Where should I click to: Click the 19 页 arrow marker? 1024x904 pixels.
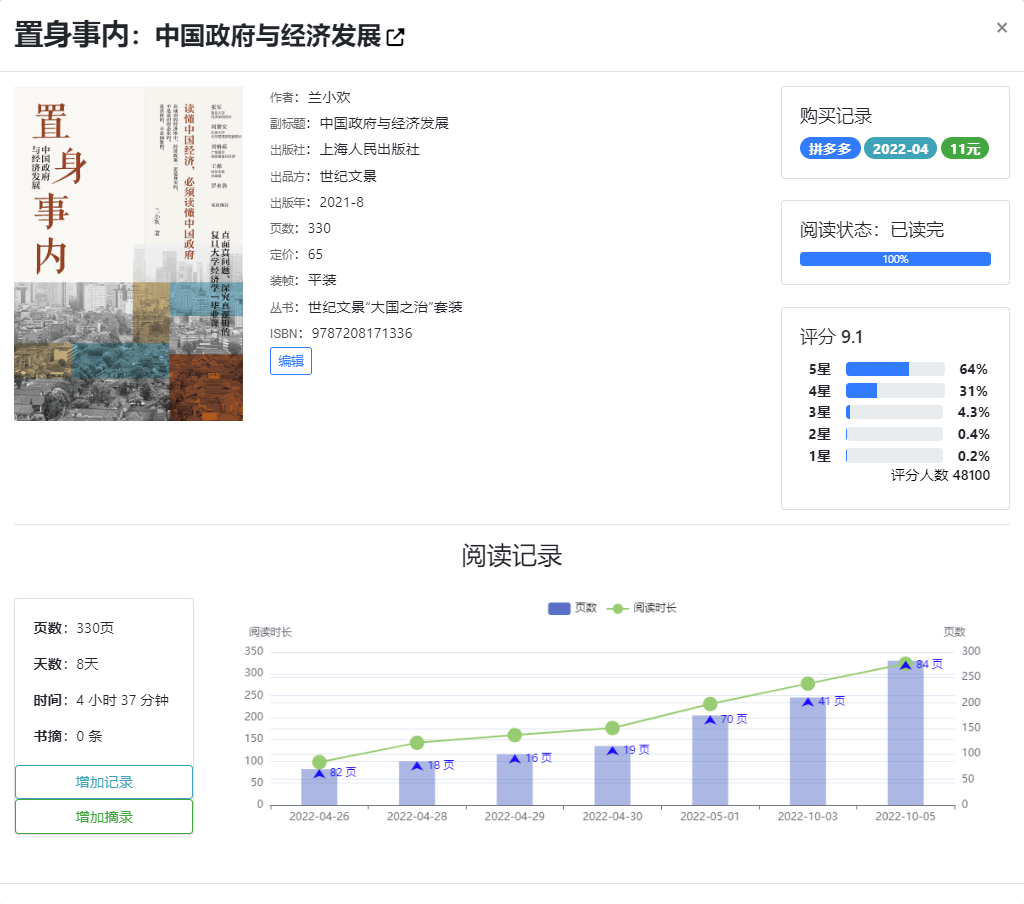click(613, 751)
